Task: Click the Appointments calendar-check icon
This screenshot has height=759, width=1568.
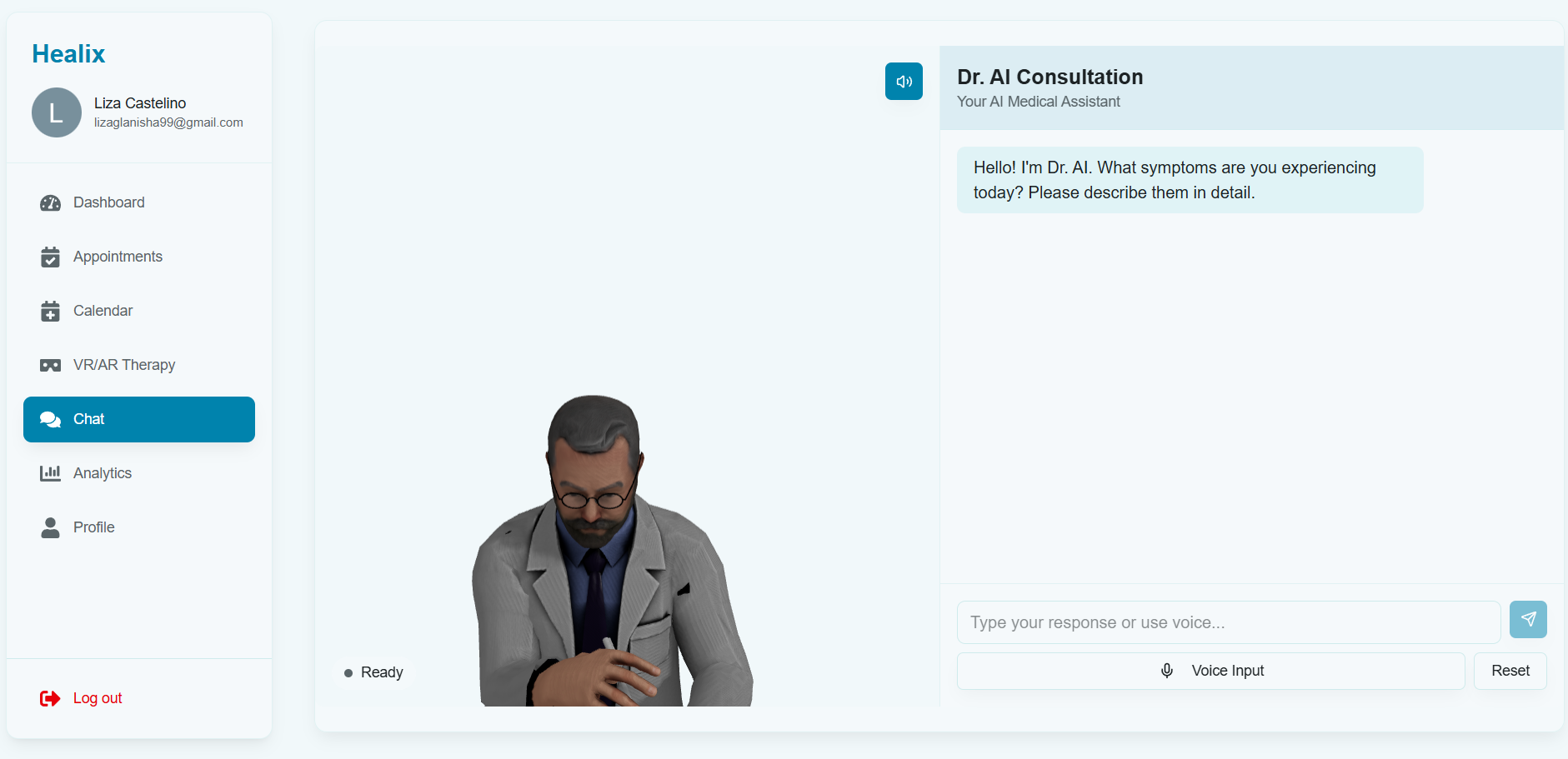Action: coord(50,257)
